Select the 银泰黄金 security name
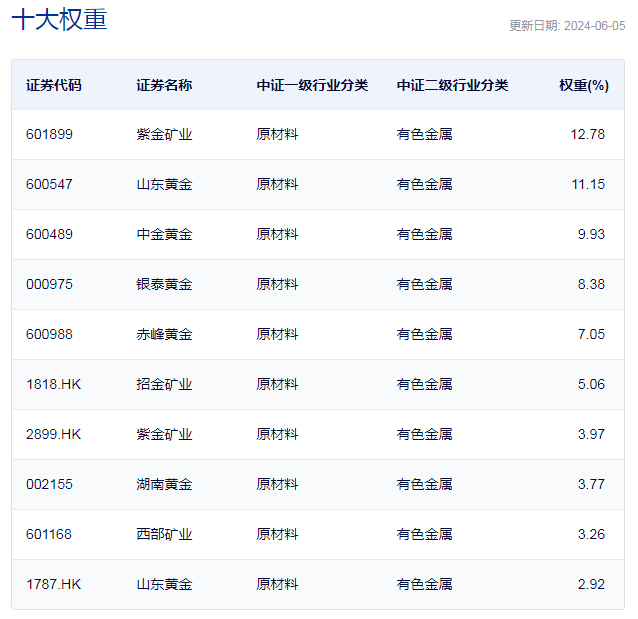638x619 pixels. coord(164,284)
